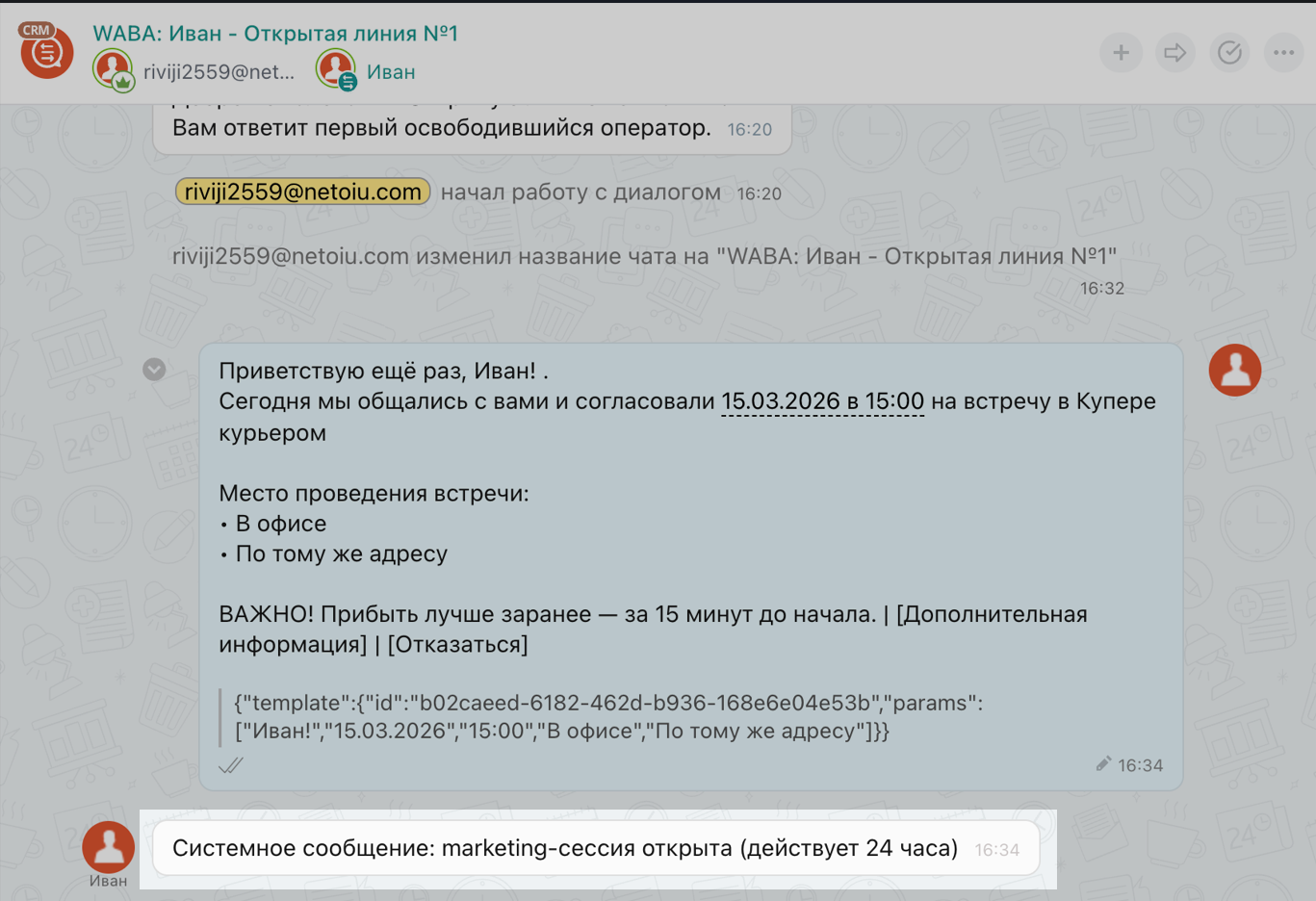Transfer dialog using the forward arrow icon
This screenshot has width=1316, height=901.
tap(1174, 53)
